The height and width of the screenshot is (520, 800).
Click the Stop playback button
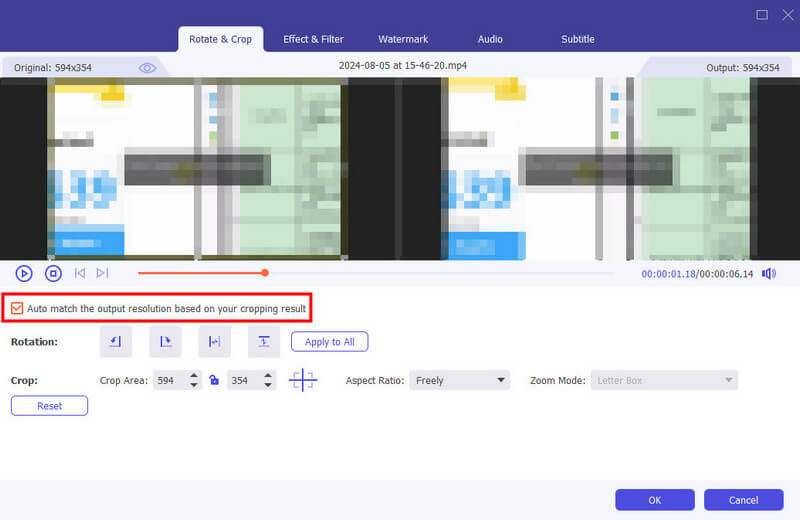[54, 273]
